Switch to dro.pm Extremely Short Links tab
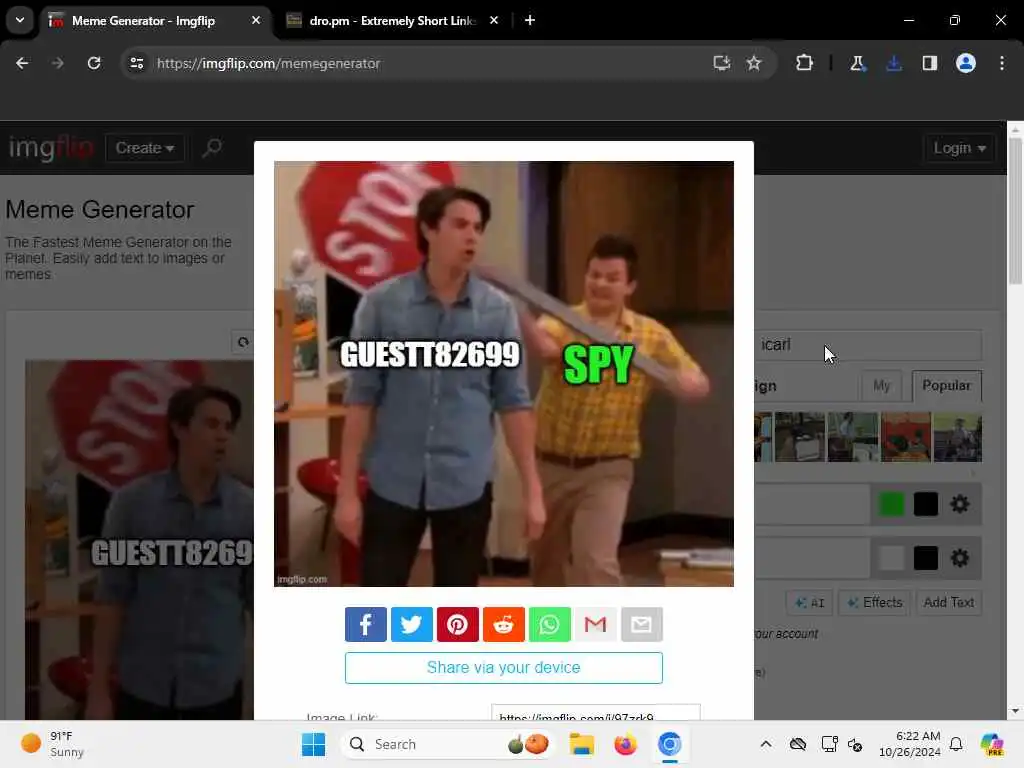1024x768 pixels. pos(392,21)
